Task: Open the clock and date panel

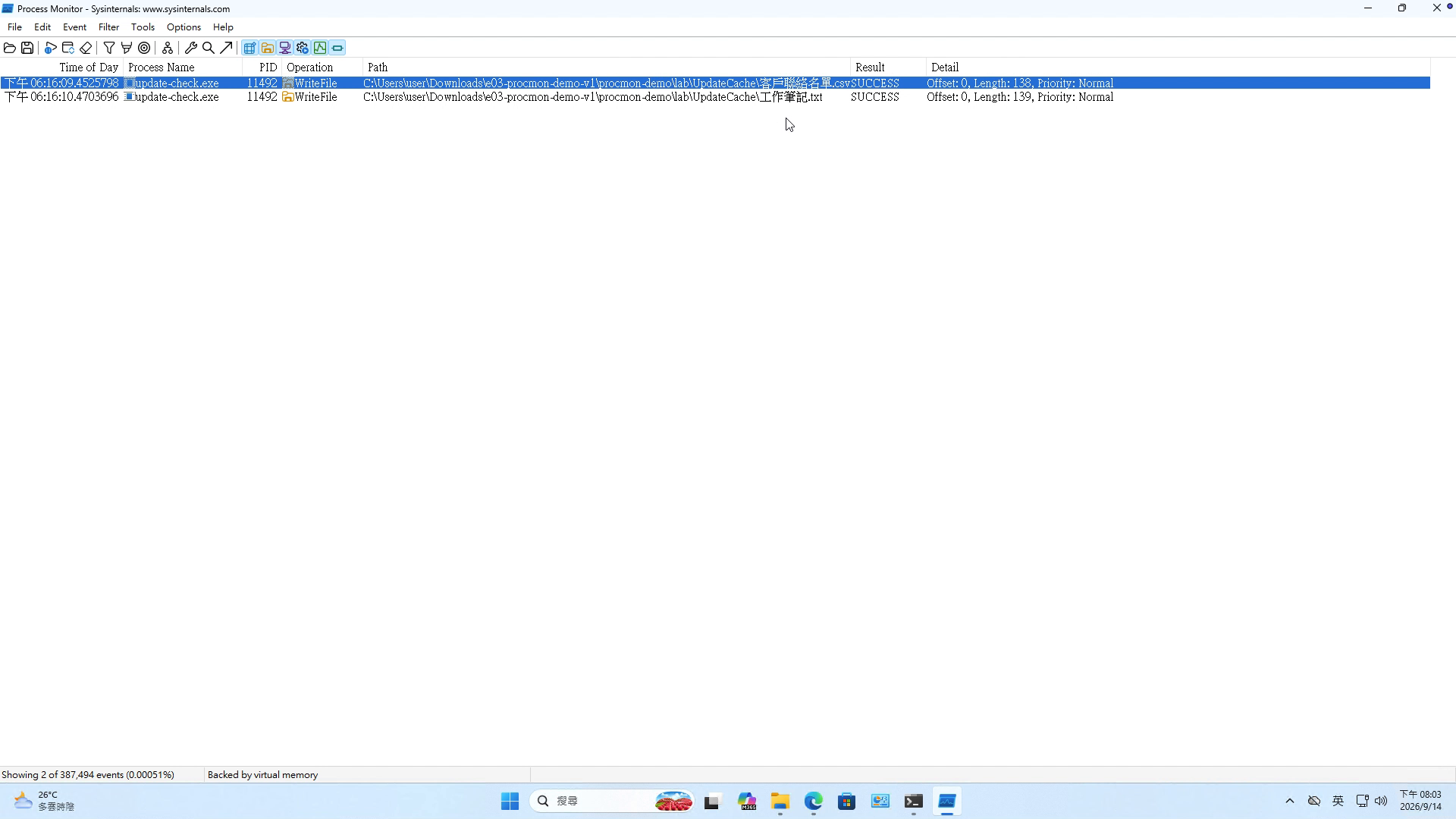Action: tap(1420, 802)
